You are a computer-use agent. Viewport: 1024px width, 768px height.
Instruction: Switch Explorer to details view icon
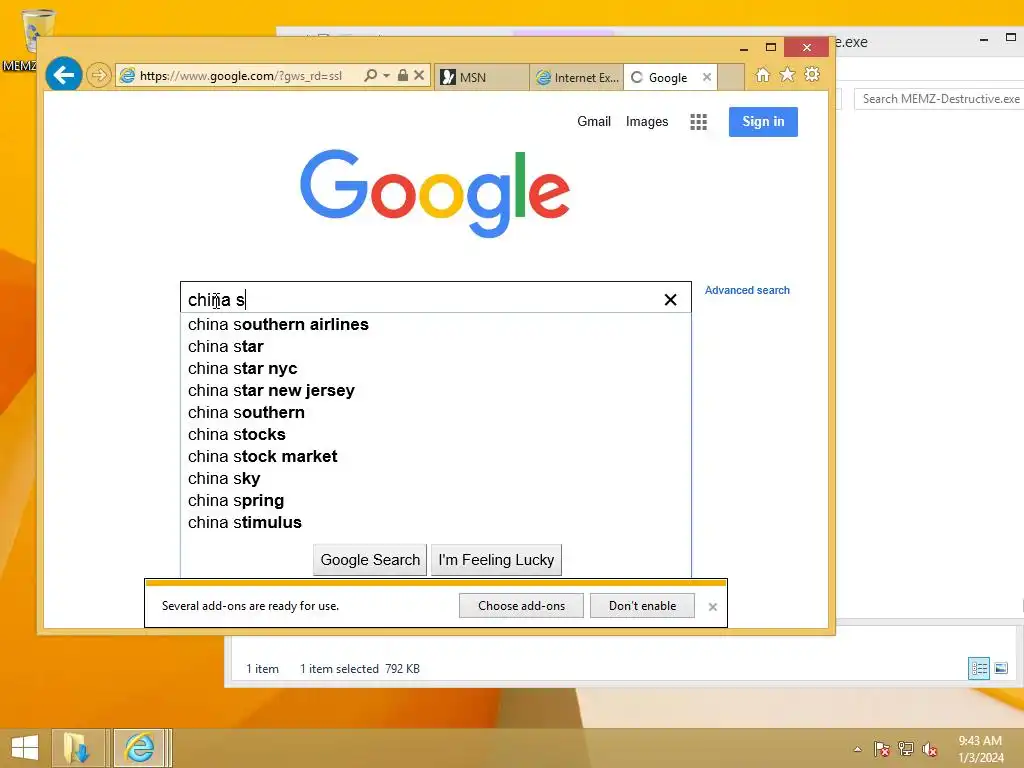tap(979, 668)
